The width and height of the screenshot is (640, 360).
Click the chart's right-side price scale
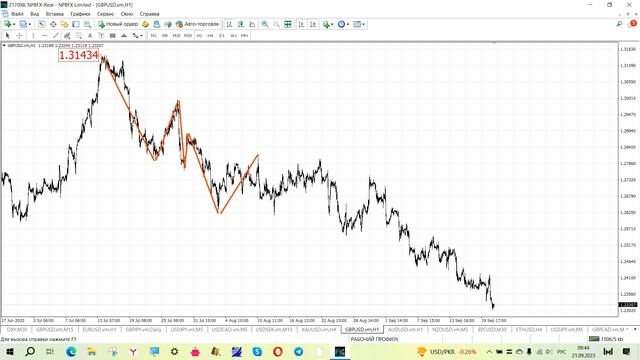[x=629, y=180]
